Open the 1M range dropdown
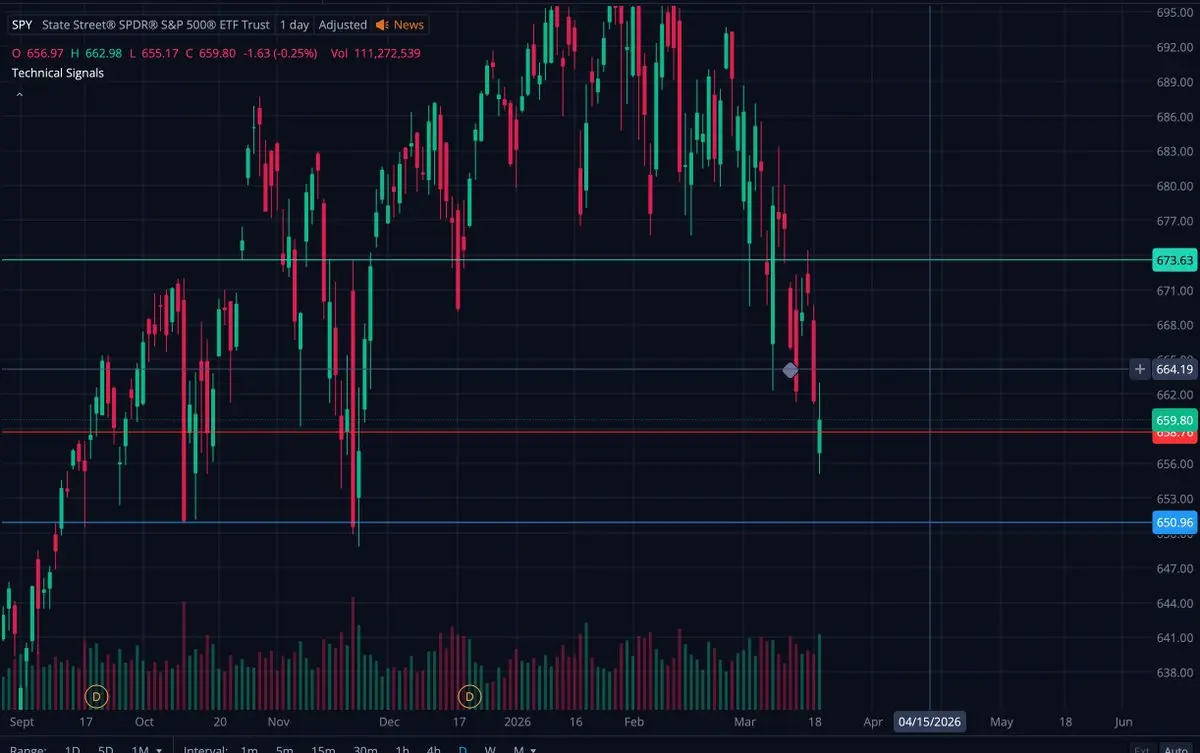The image size is (1200, 753). [x=146, y=749]
